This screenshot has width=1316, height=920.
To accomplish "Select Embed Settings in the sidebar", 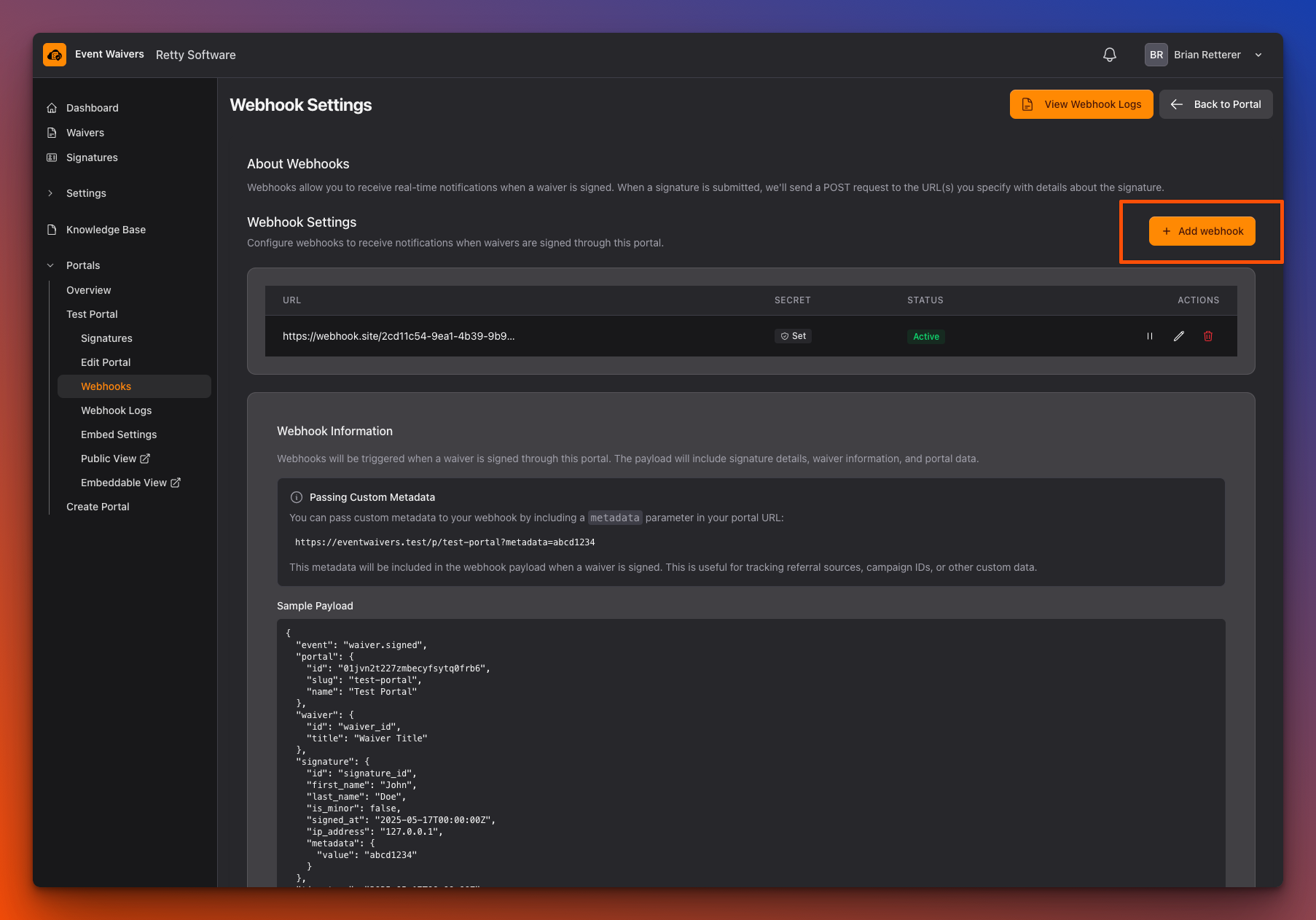I will [x=118, y=434].
